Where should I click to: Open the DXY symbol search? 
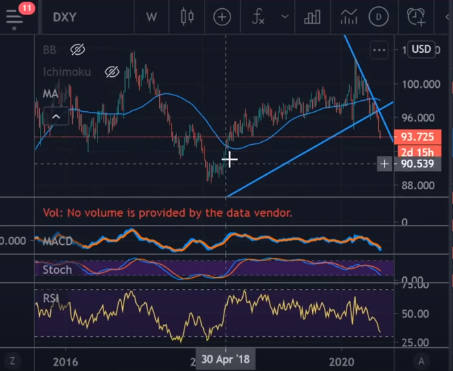click(64, 17)
